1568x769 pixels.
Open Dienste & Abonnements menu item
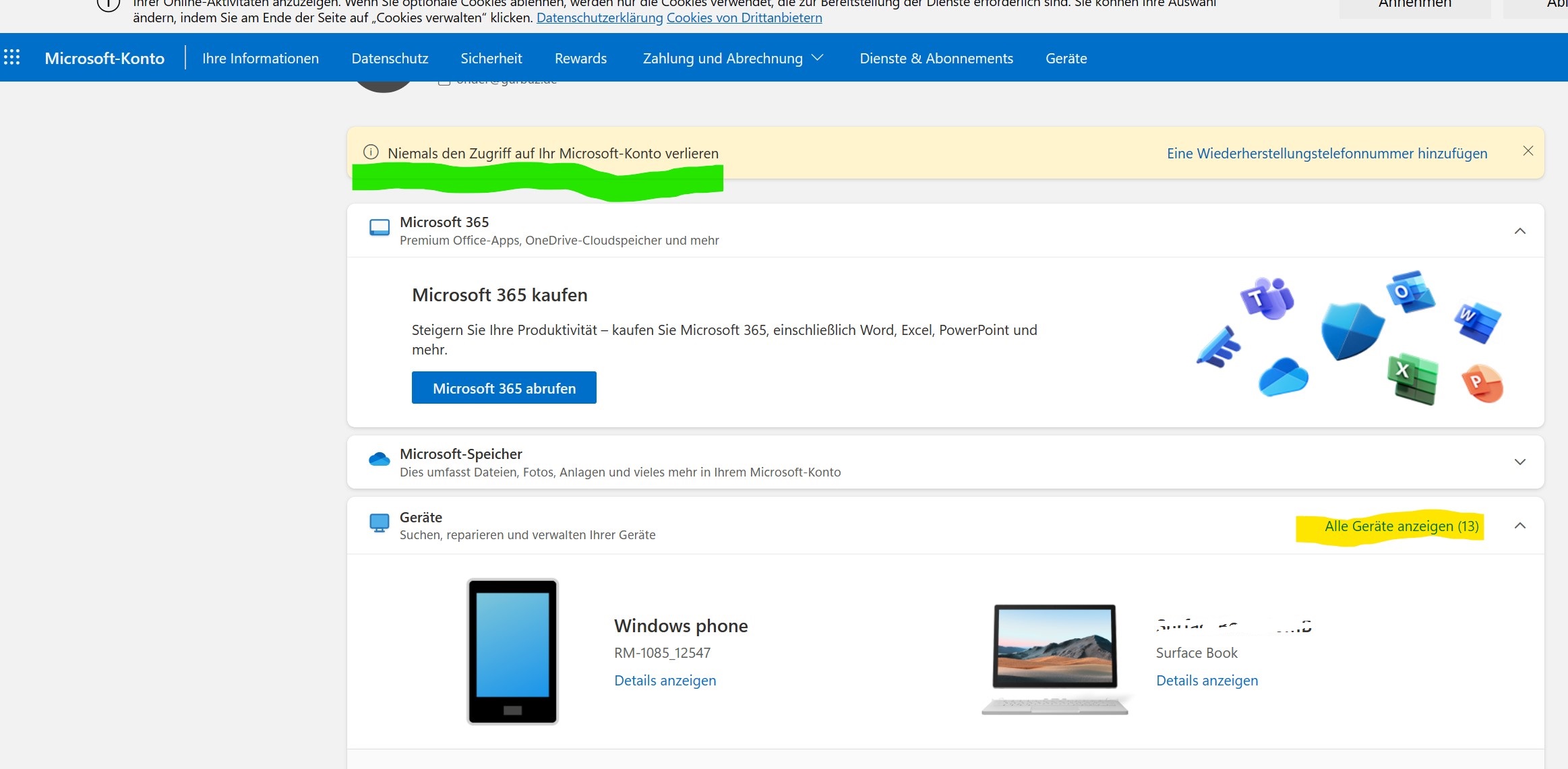pyautogui.click(x=936, y=58)
